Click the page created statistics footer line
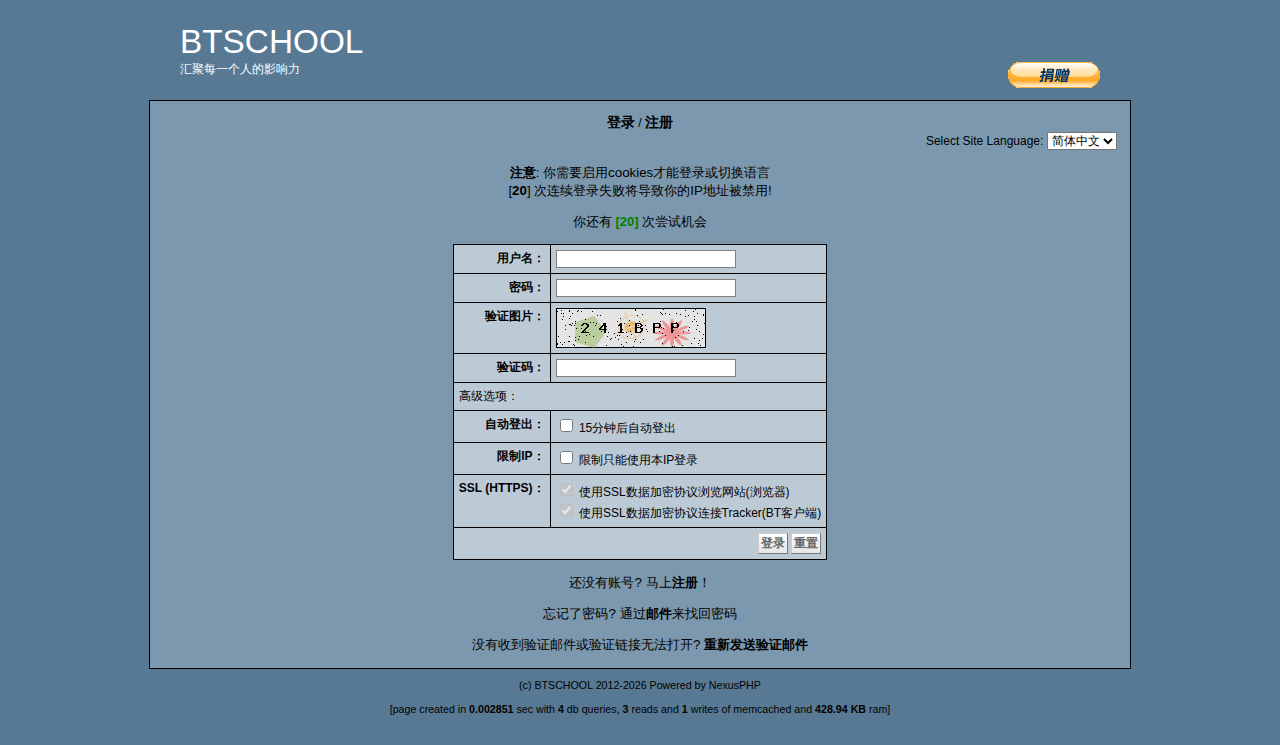Image resolution: width=1280 pixels, height=745 pixels. 640,710
